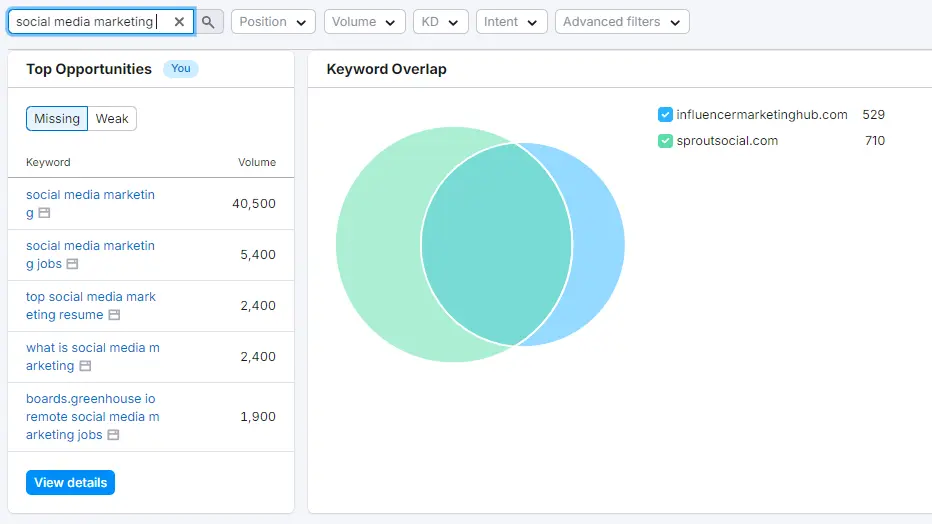The image size is (932, 524).
Task: Select the Missing tab
Action: click(57, 119)
